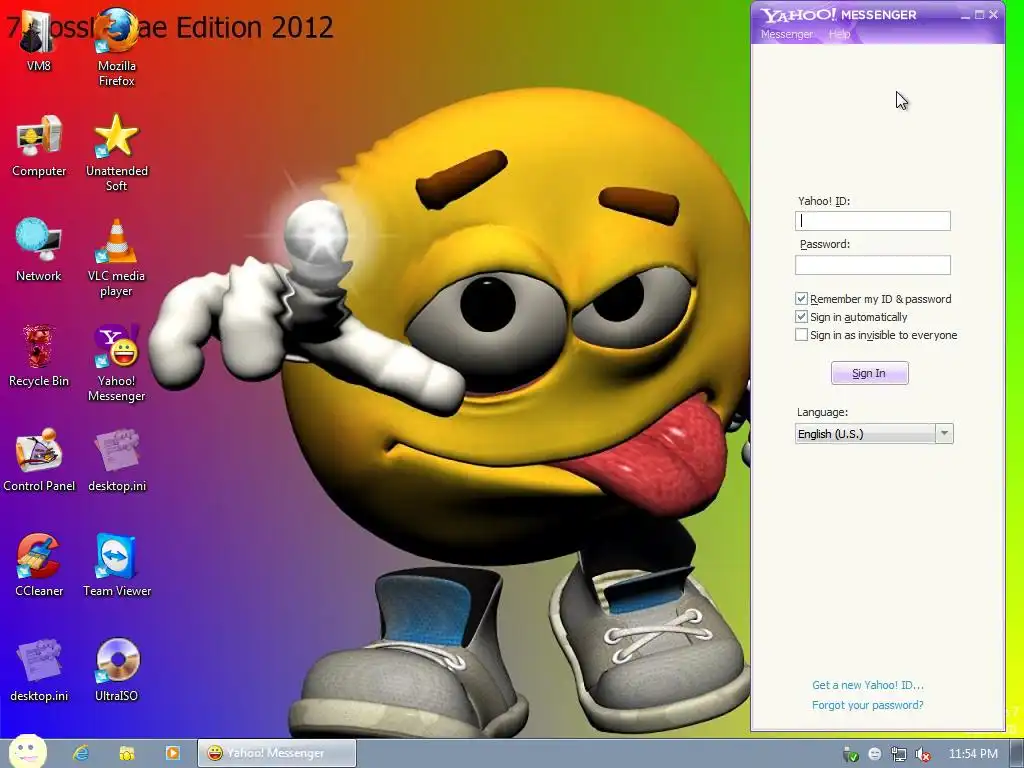Viewport: 1024px width, 768px height.
Task: Click the Yahoo smiley tray icon
Action: (874, 754)
